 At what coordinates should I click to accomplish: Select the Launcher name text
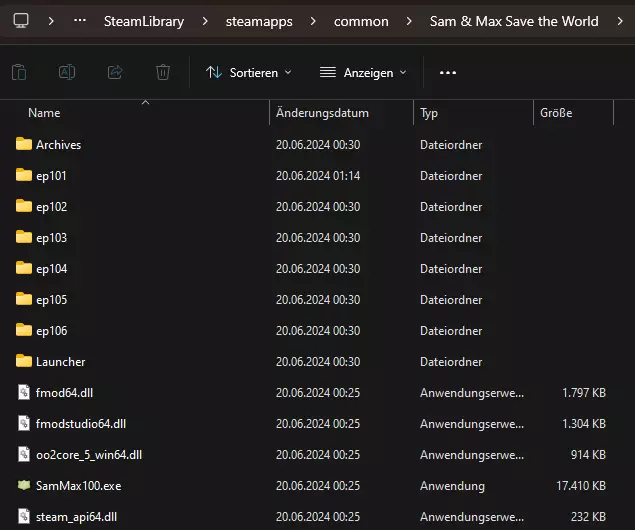coord(60,362)
